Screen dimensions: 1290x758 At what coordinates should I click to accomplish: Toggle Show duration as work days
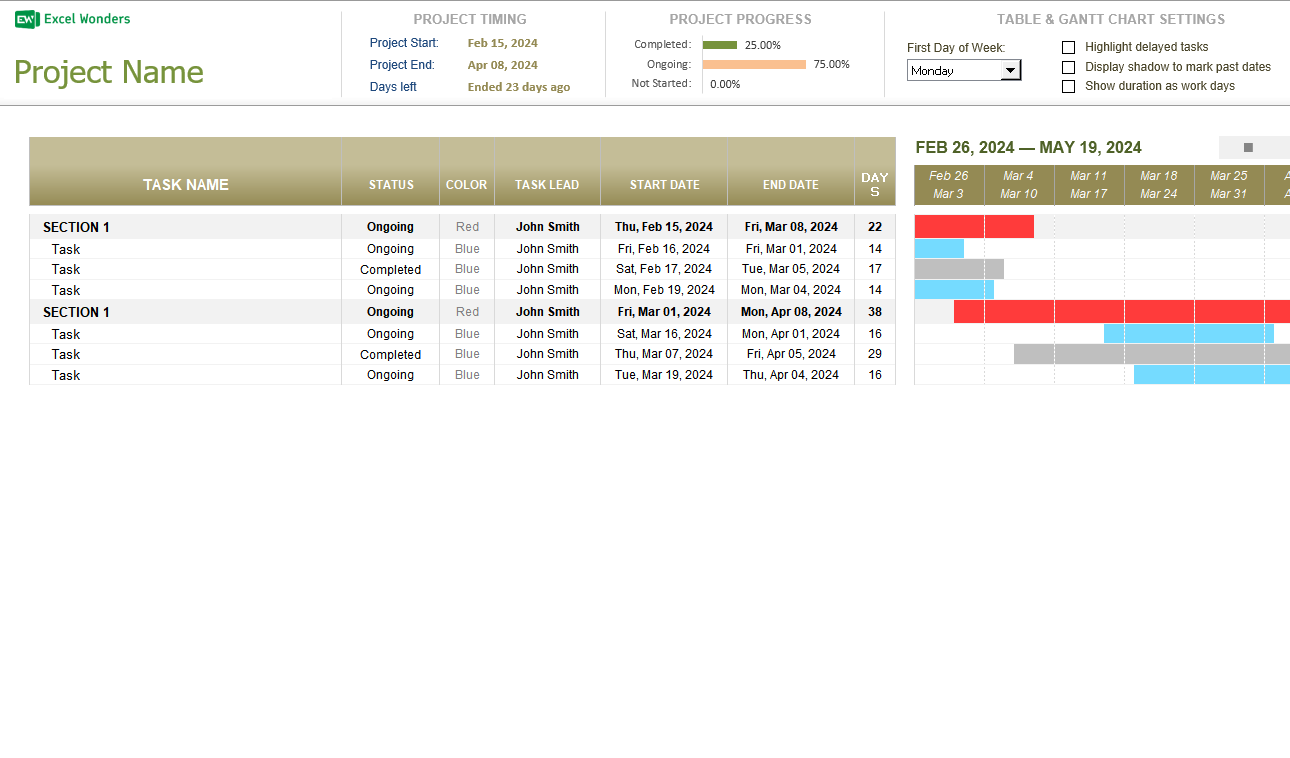[1069, 86]
